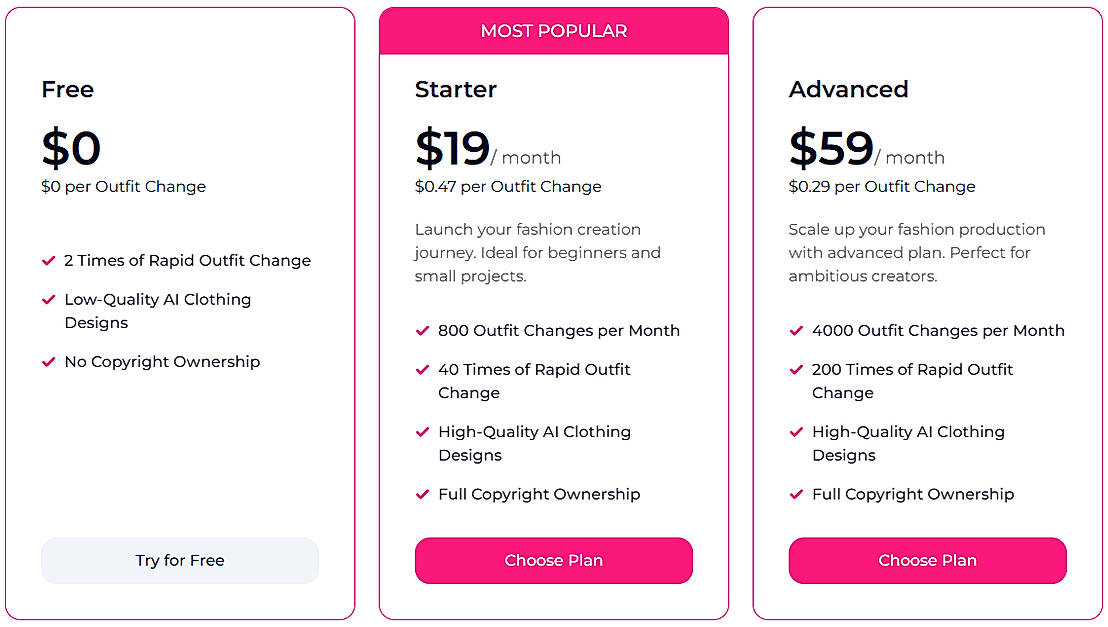
Task: Choose the Advanced plan button
Action: pyautogui.click(x=927, y=561)
